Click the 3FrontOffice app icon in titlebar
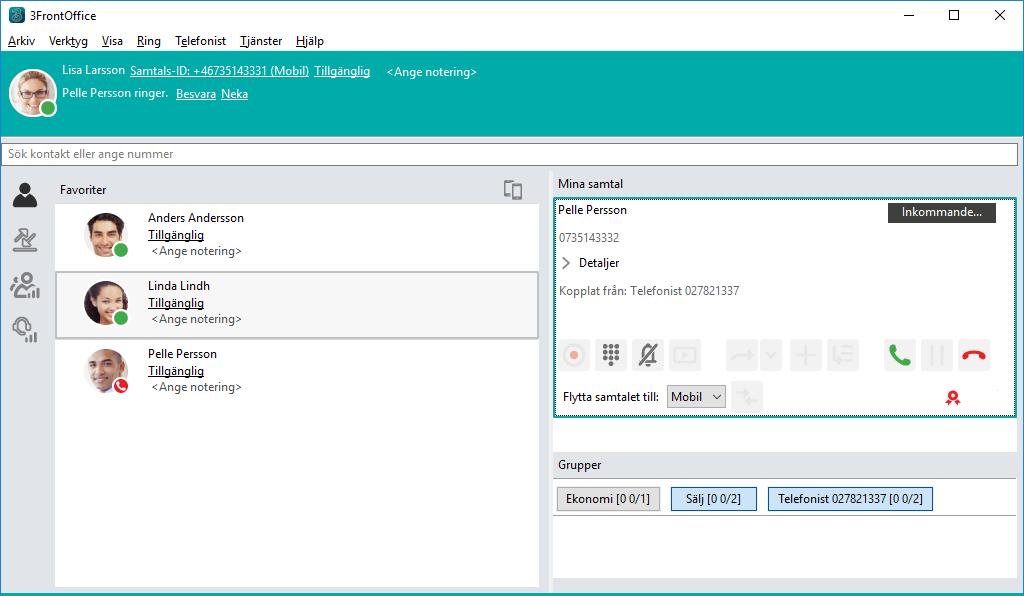This screenshot has width=1024, height=596. point(17,15)
